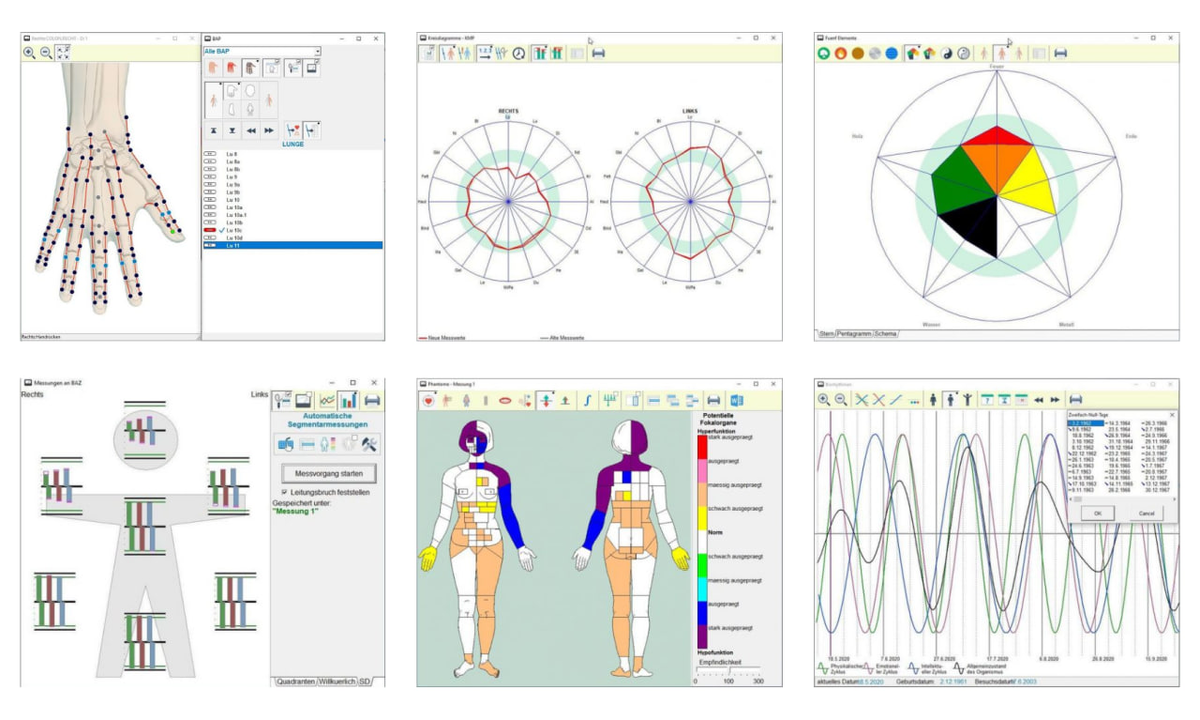Zoom out on the hand image
1200x720 pixels.
46,53
